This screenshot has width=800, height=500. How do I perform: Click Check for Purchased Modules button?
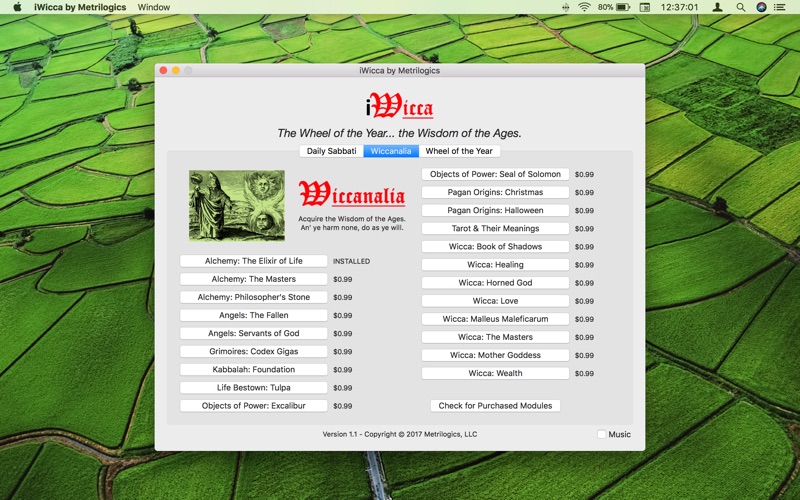click(x=495, y=406)
